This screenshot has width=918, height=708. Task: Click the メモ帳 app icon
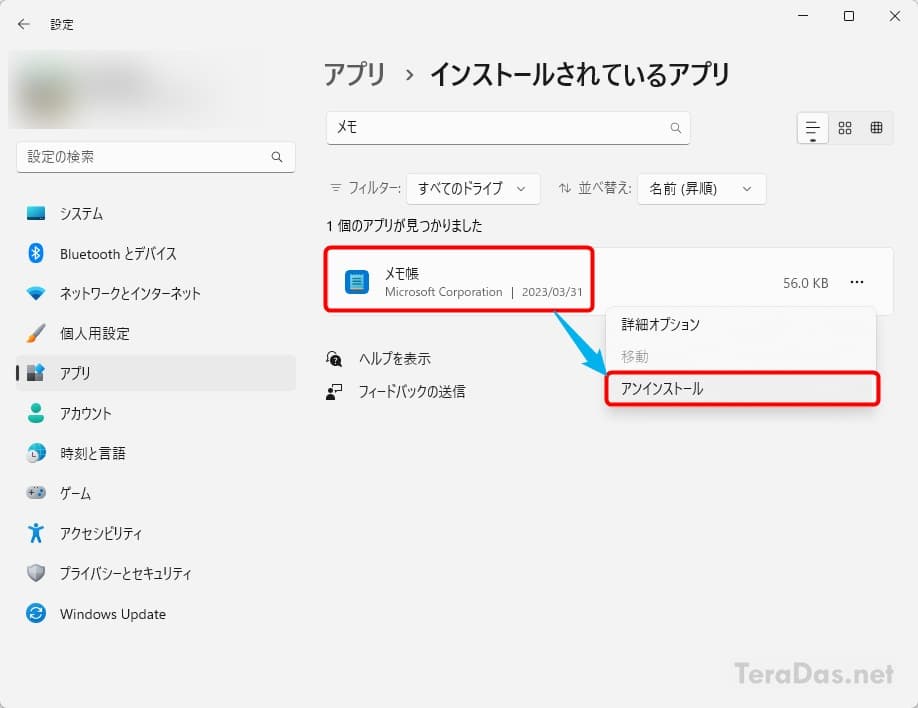pos(357,282)
